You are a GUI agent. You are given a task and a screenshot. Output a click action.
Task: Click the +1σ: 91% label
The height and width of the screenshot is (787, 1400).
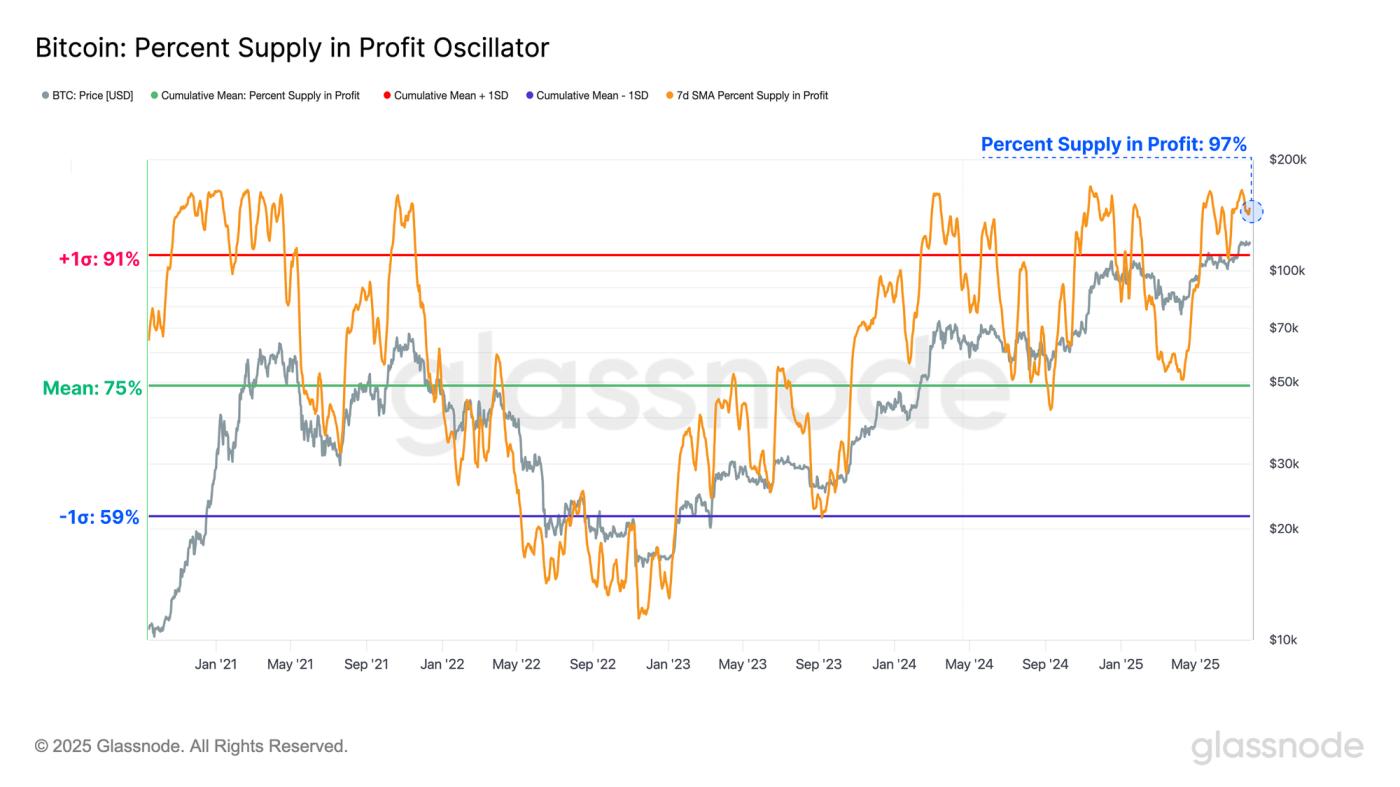coord(99,259)
